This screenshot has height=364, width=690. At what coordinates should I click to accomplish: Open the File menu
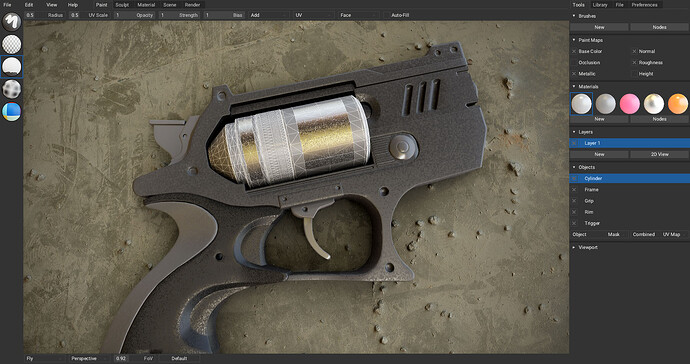pos(7,5)
